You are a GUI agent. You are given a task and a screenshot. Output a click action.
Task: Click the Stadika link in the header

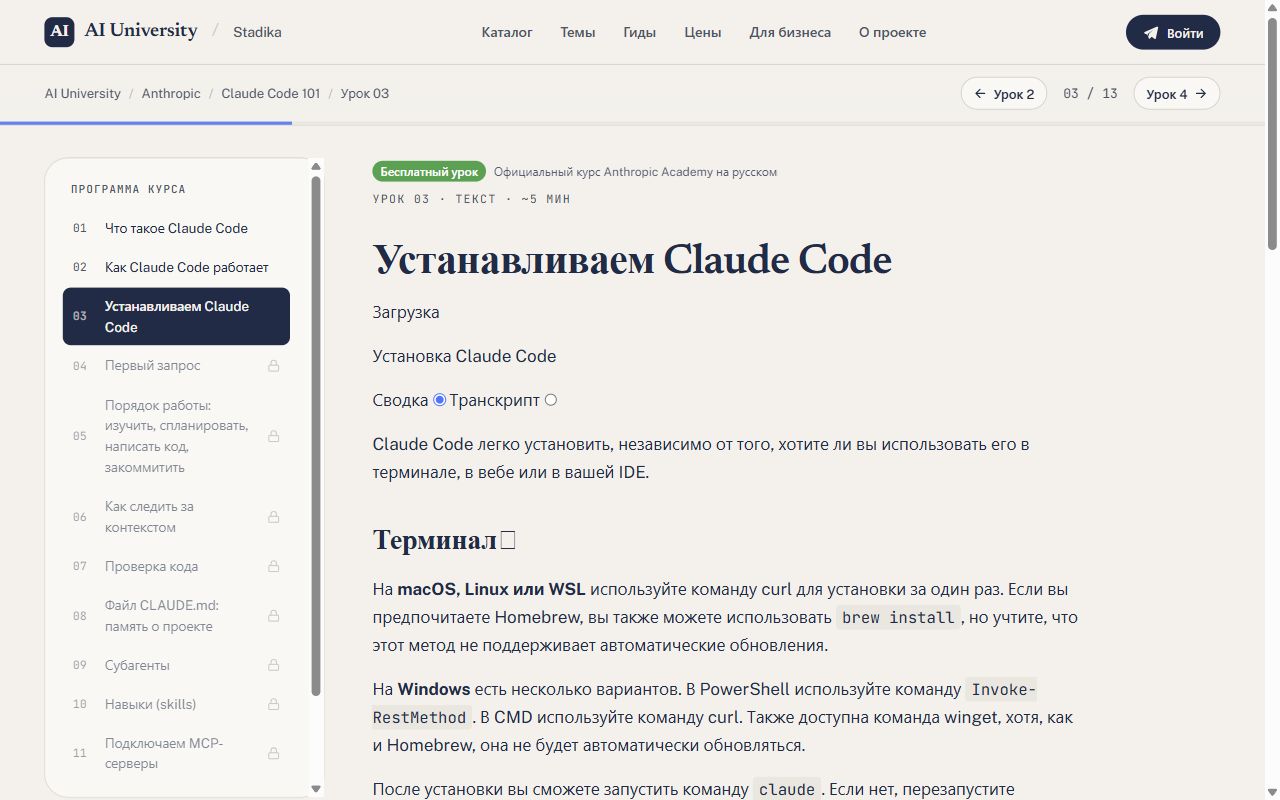coord(257,32)
